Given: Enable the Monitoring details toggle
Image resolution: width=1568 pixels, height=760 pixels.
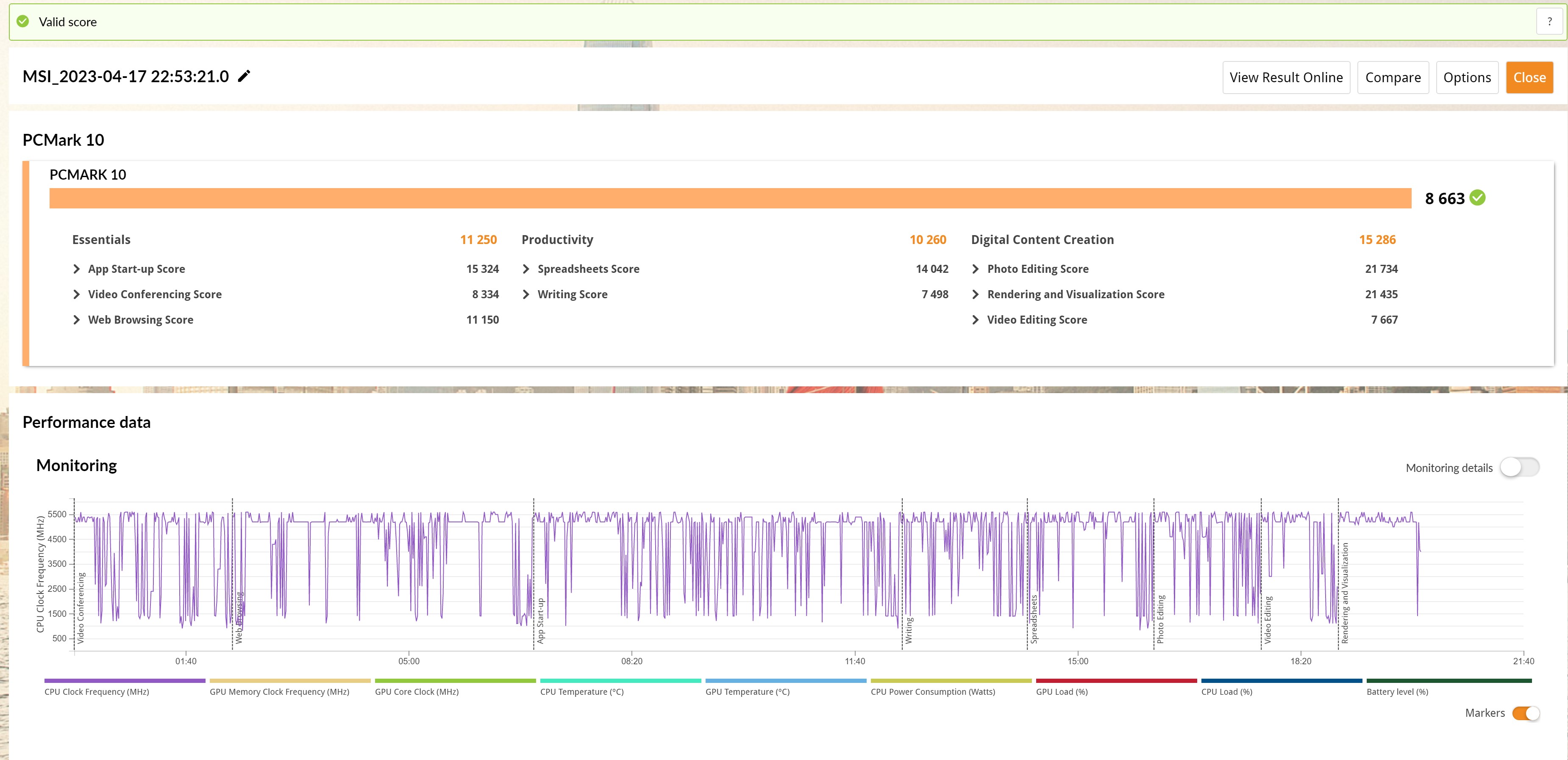Looking at the screenshot, I should tap(1519, 467).
